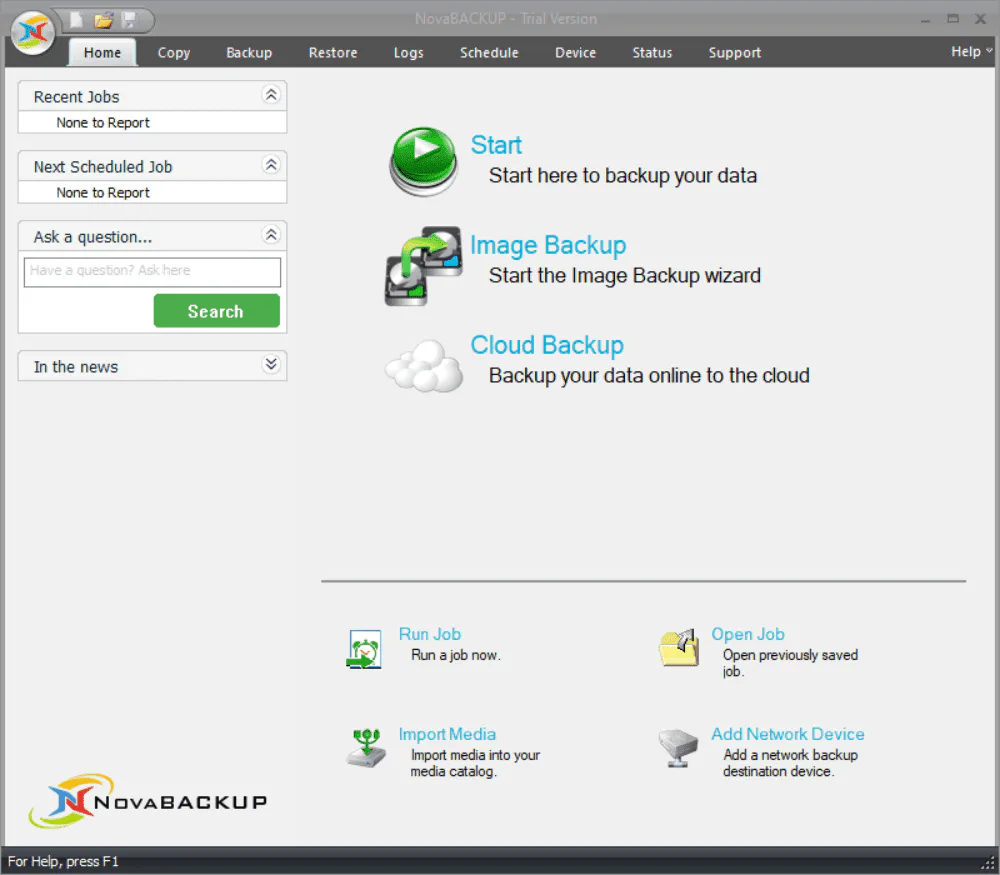Screen dimensions: 1000x875
Task: Open the Restore tab
Action: 333,52
